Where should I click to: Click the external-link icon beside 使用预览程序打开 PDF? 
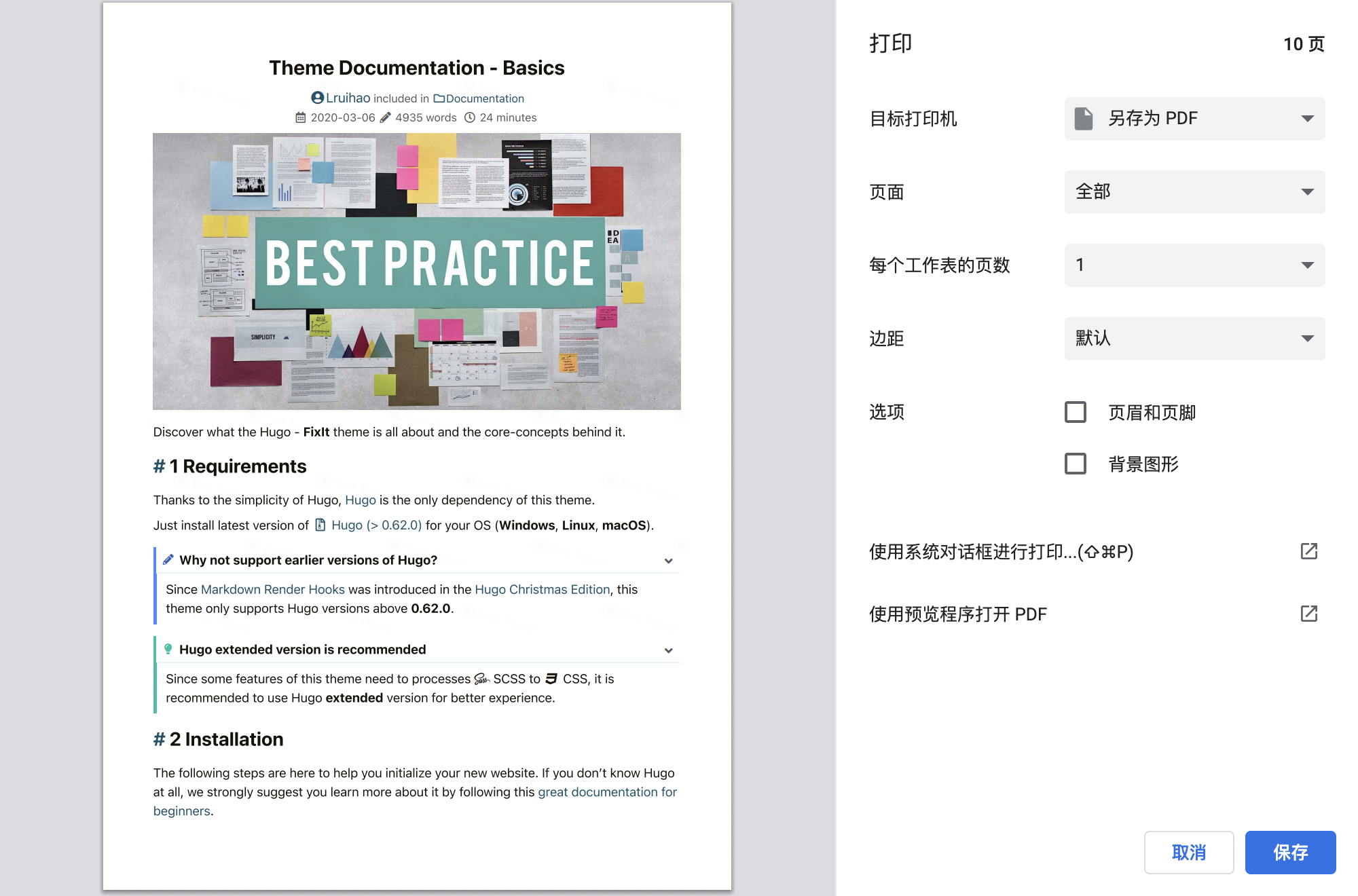1309,614
